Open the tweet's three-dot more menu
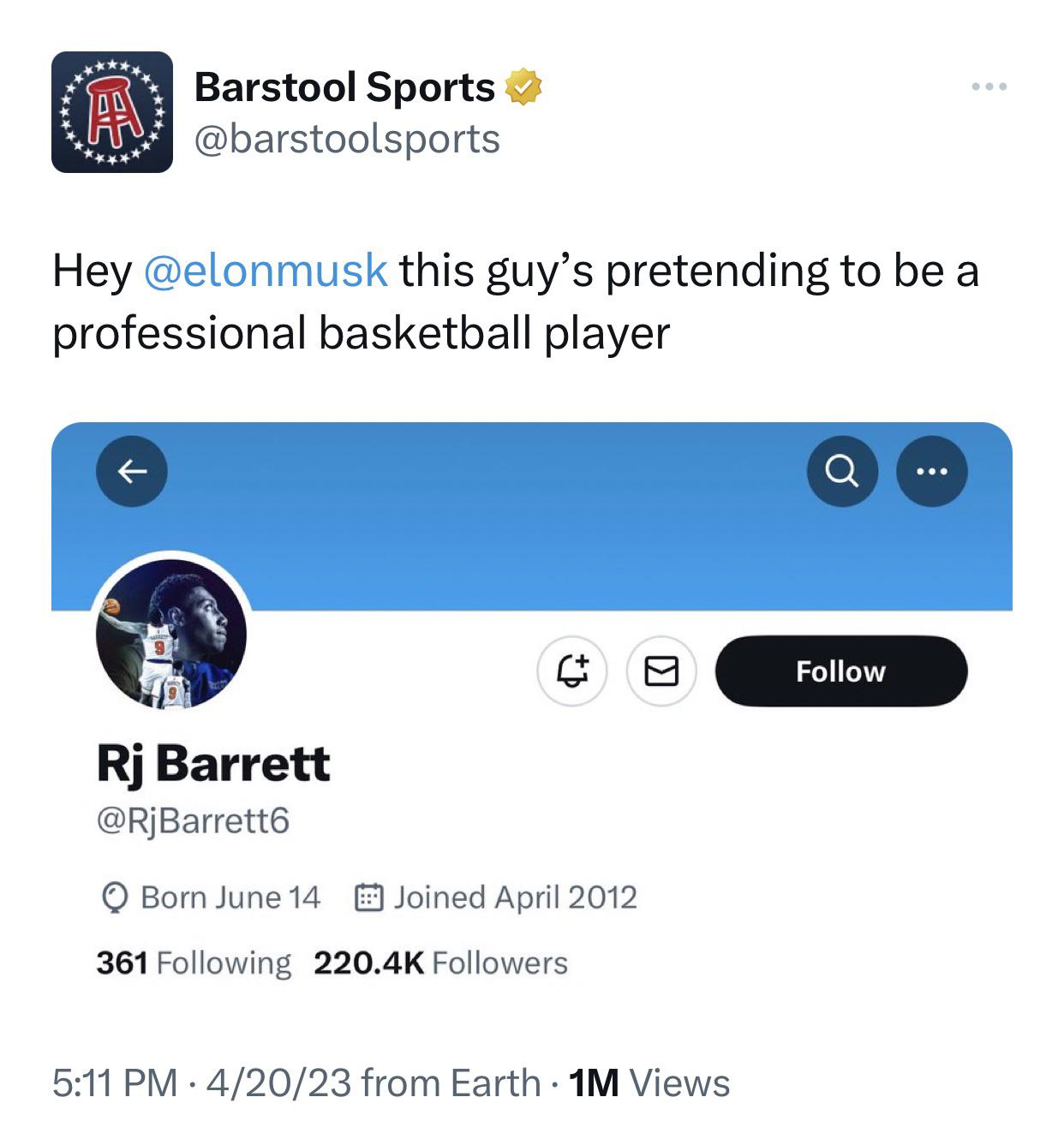The height and width of the screenshot is (1133, 1064). (989, 86)
